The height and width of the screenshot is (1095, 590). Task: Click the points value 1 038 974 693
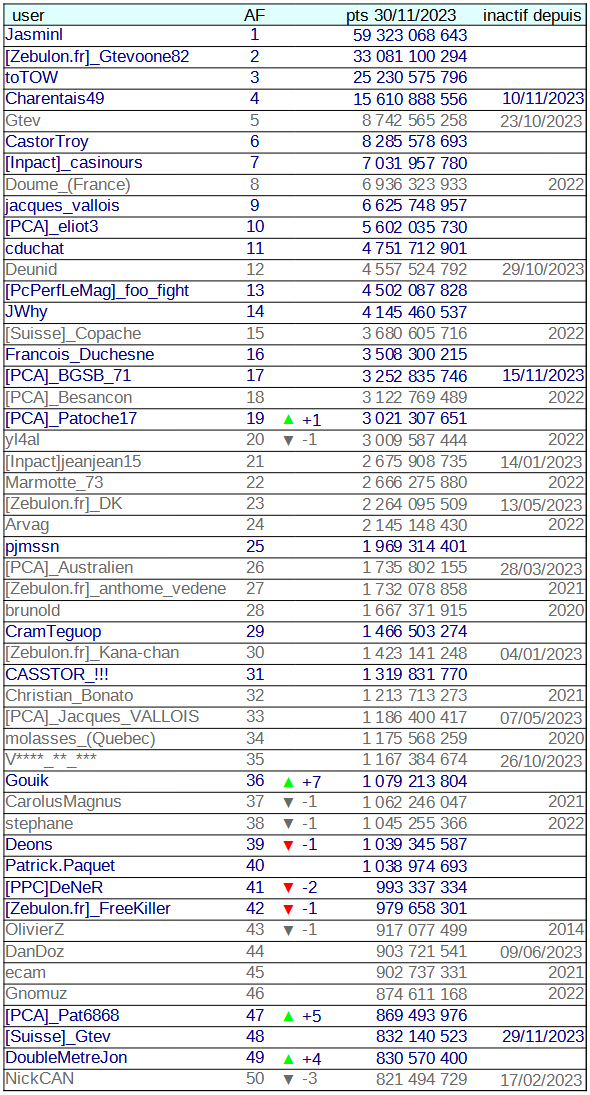415,866
